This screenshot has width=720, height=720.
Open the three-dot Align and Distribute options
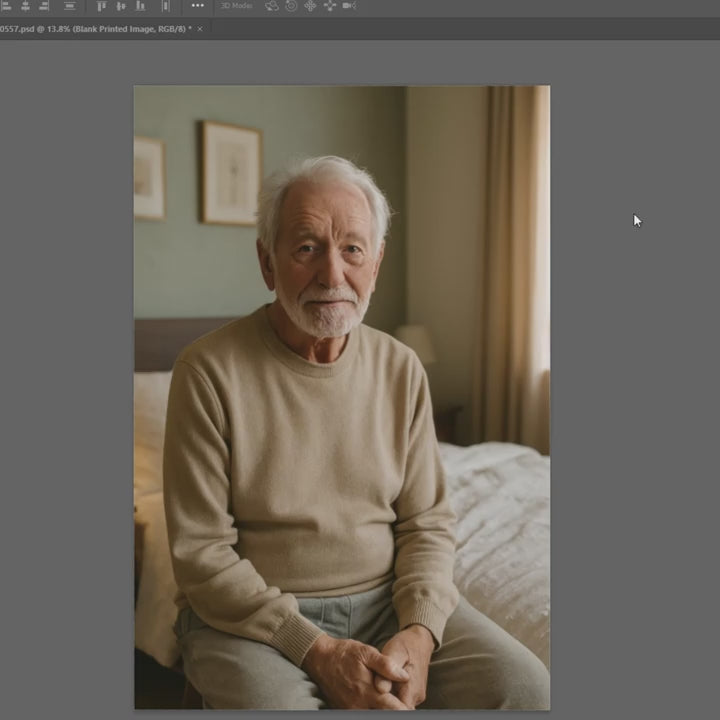(198, 6)
